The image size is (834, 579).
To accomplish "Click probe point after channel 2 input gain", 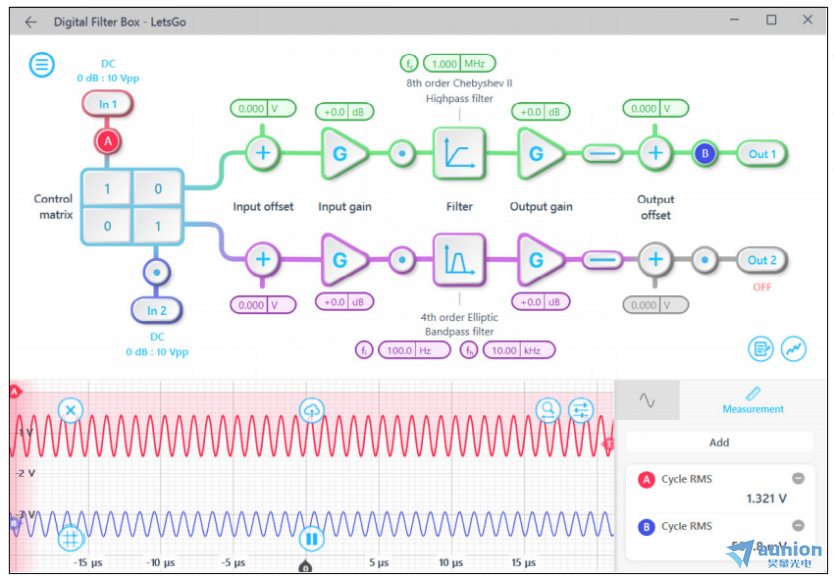I will (402, 260).
